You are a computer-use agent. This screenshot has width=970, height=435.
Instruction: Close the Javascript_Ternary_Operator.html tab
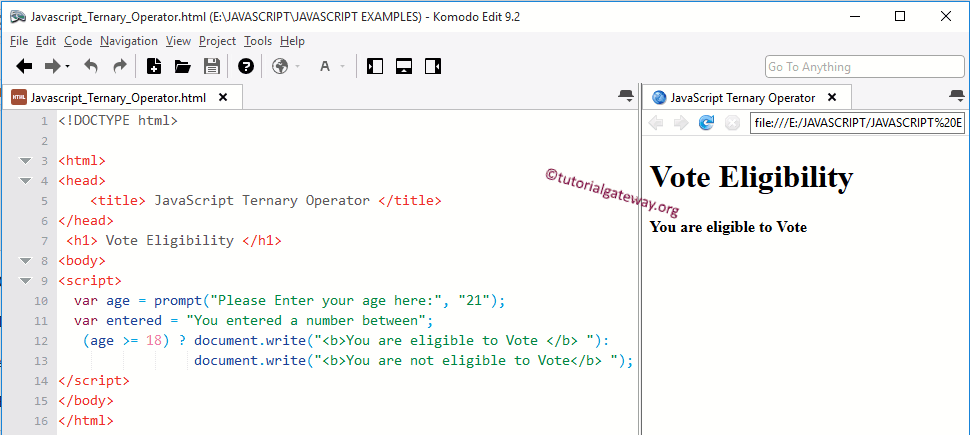(x=223, y=97)
